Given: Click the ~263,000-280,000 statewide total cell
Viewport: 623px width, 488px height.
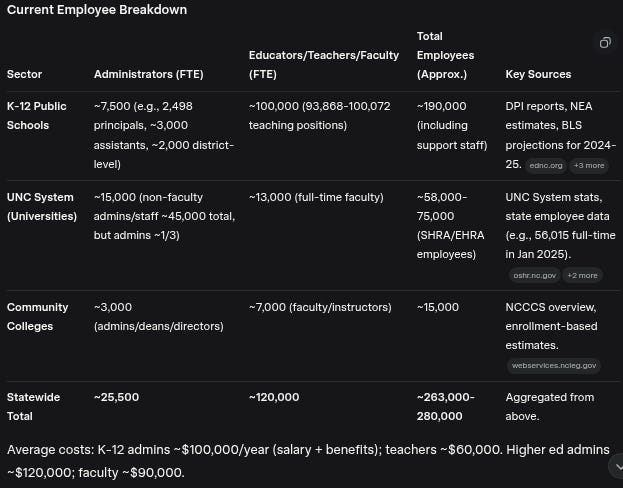Looking at the screenshot, I should coord(445,407).
